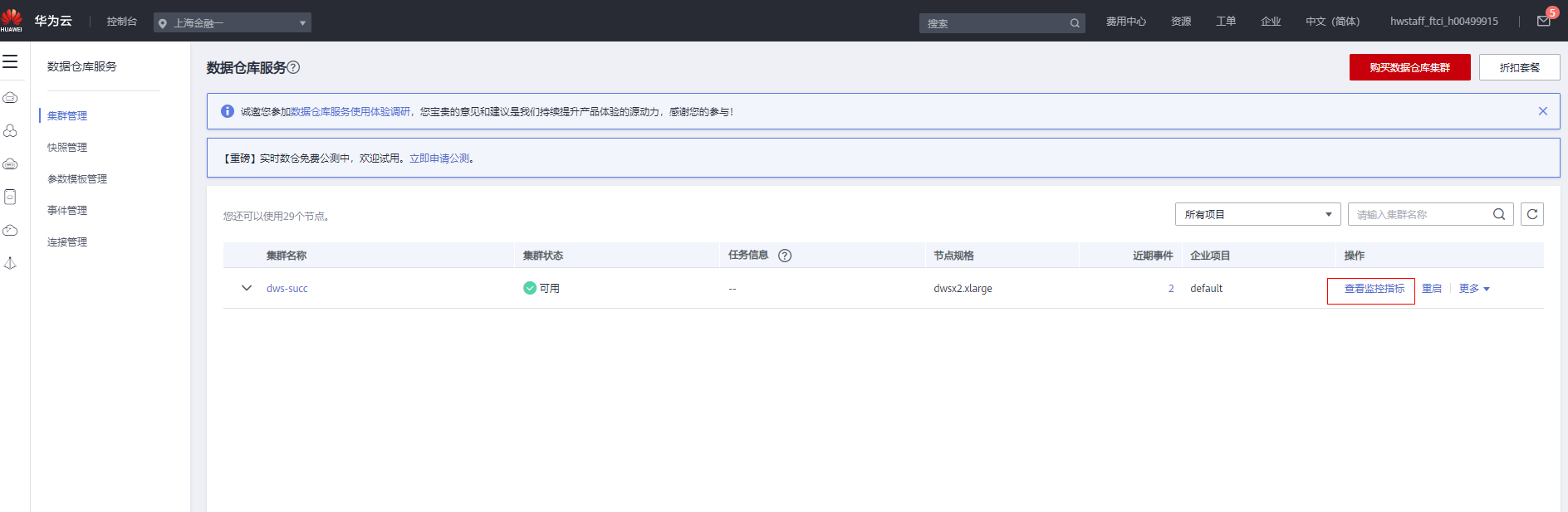Click the cloud-upload sidebar icon
1568x512 pixels.
[10, 230]
